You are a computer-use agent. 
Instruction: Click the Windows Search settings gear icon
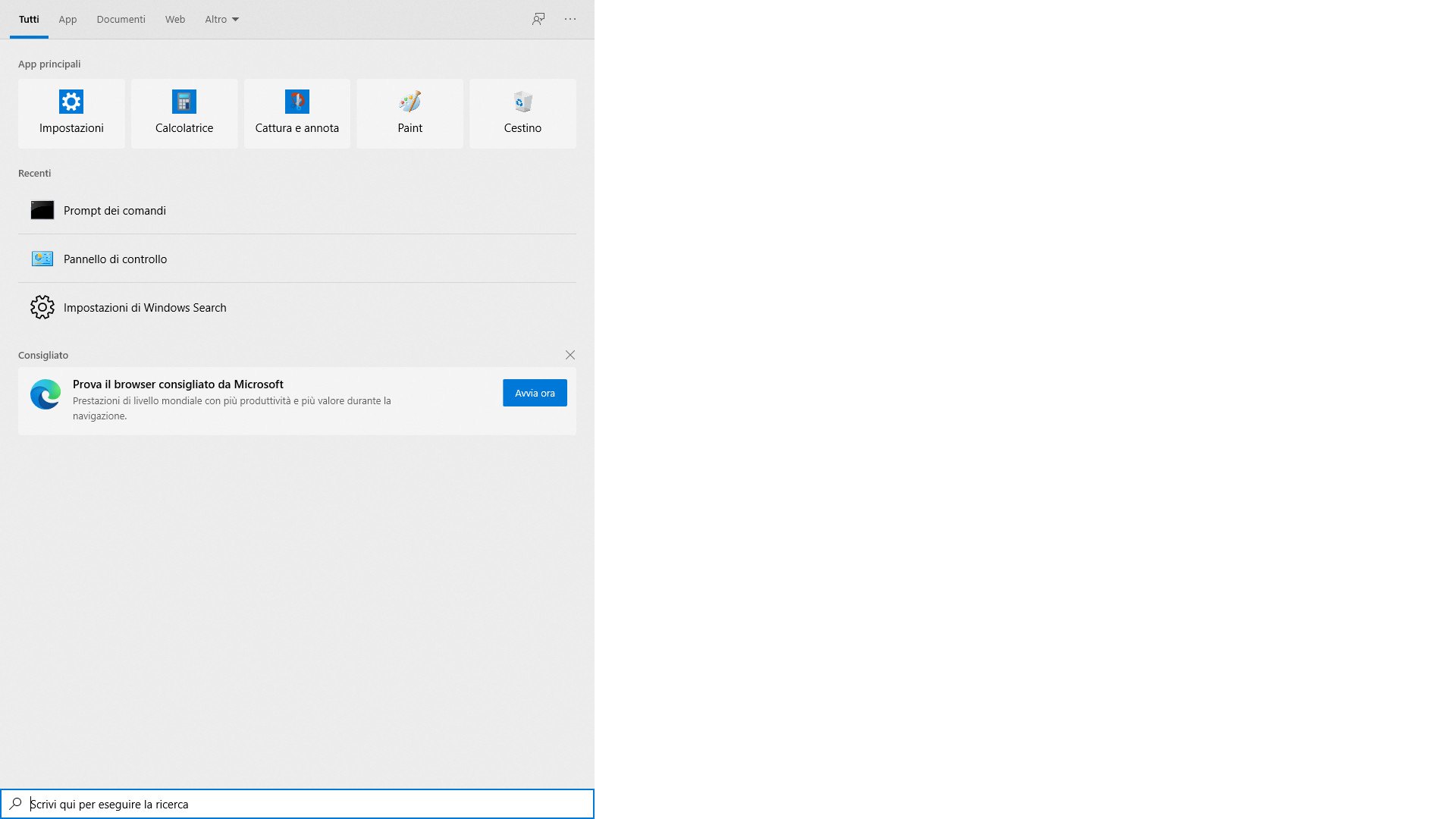pos(42,307)
